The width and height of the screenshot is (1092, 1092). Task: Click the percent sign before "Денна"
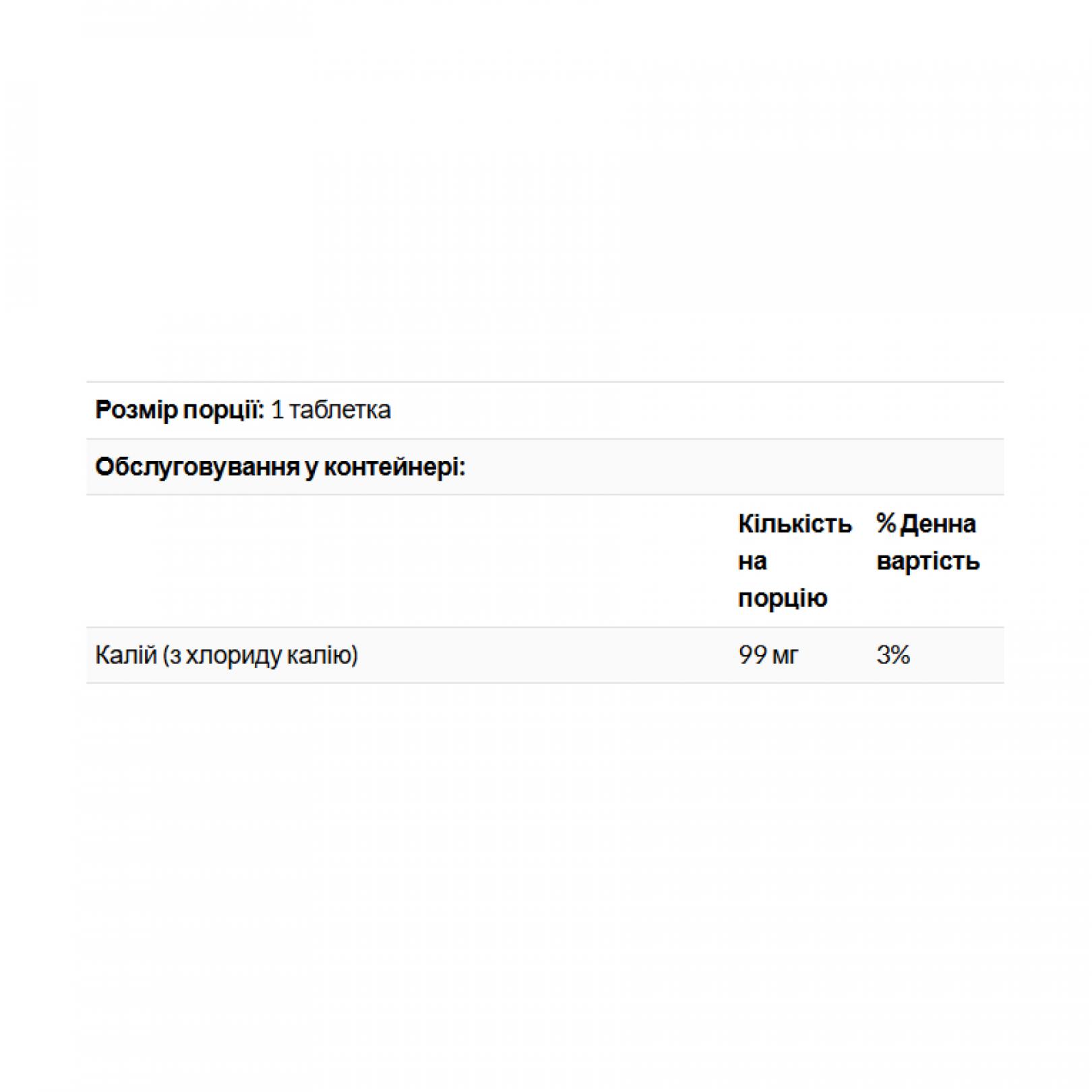point(886,524)
